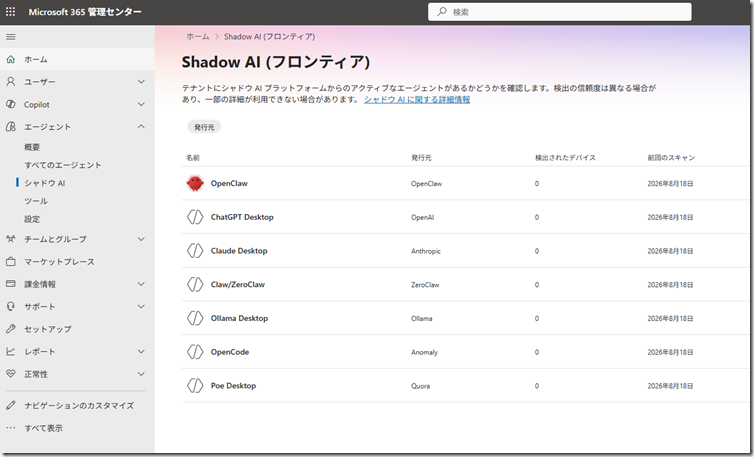Click the ellipsis icon beside すべて表示
Image resolution: width=754 pixels, height=457 pixels.
pos(11,428)
